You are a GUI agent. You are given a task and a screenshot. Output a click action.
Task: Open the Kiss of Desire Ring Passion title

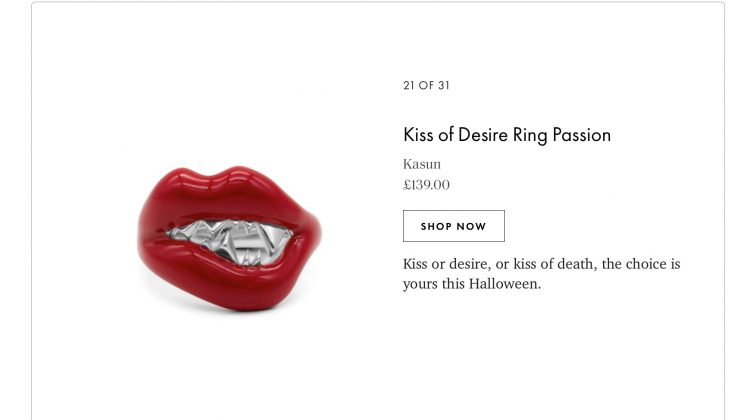507,135
